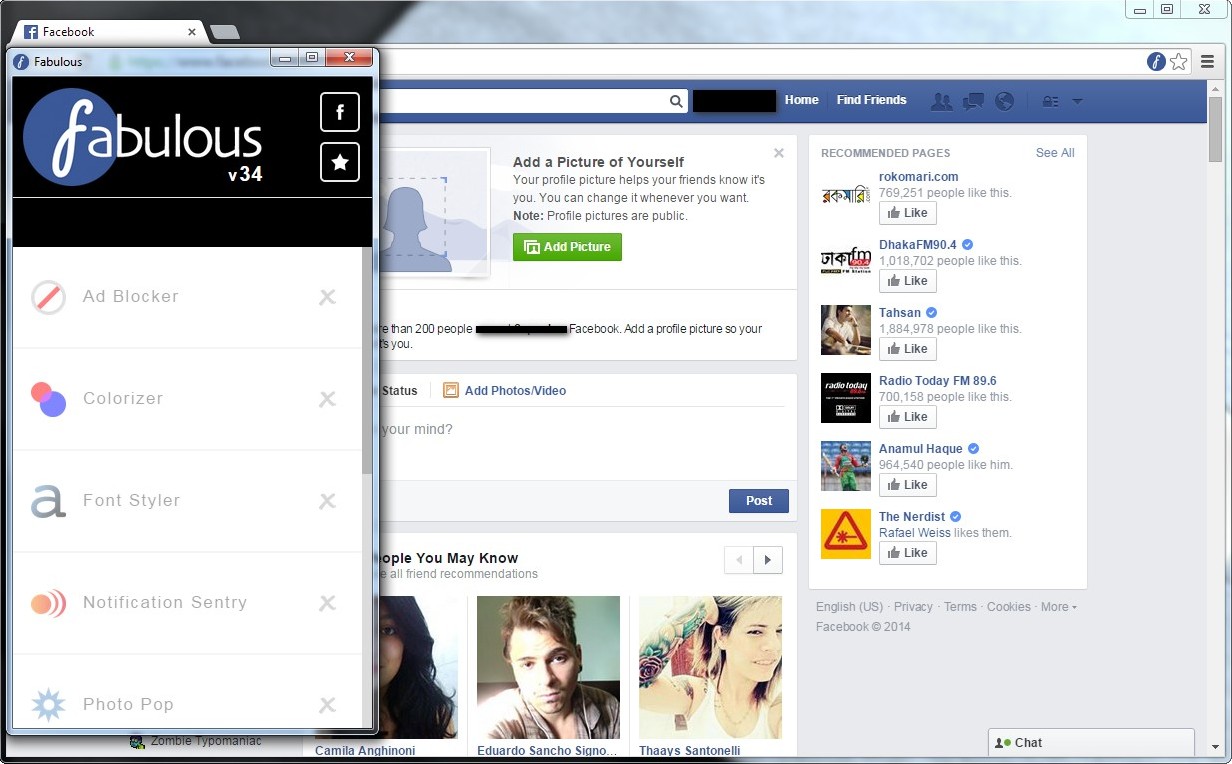This screenshot has width=1232, height=764.
Task: Disable Font Styler with its X toggle
Action: (327, 501)
